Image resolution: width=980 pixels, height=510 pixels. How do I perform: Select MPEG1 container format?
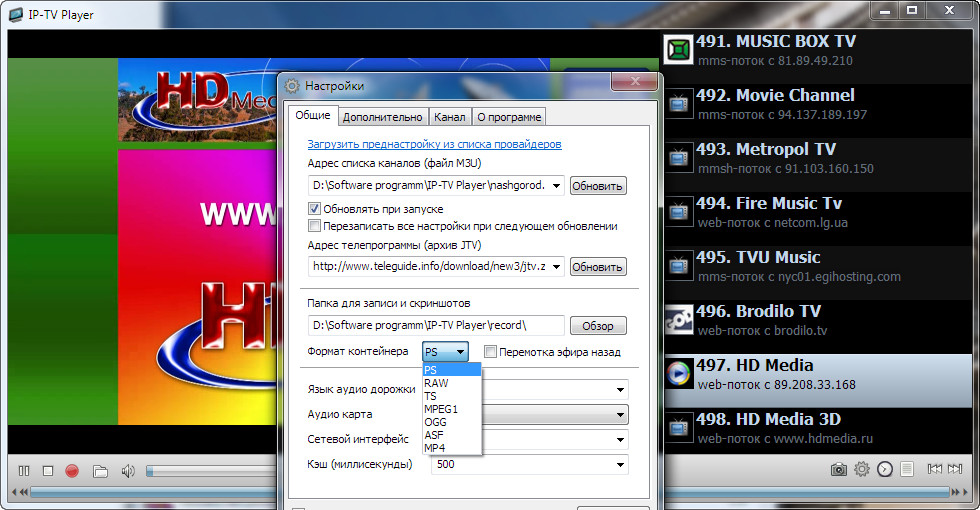[452, 409]
